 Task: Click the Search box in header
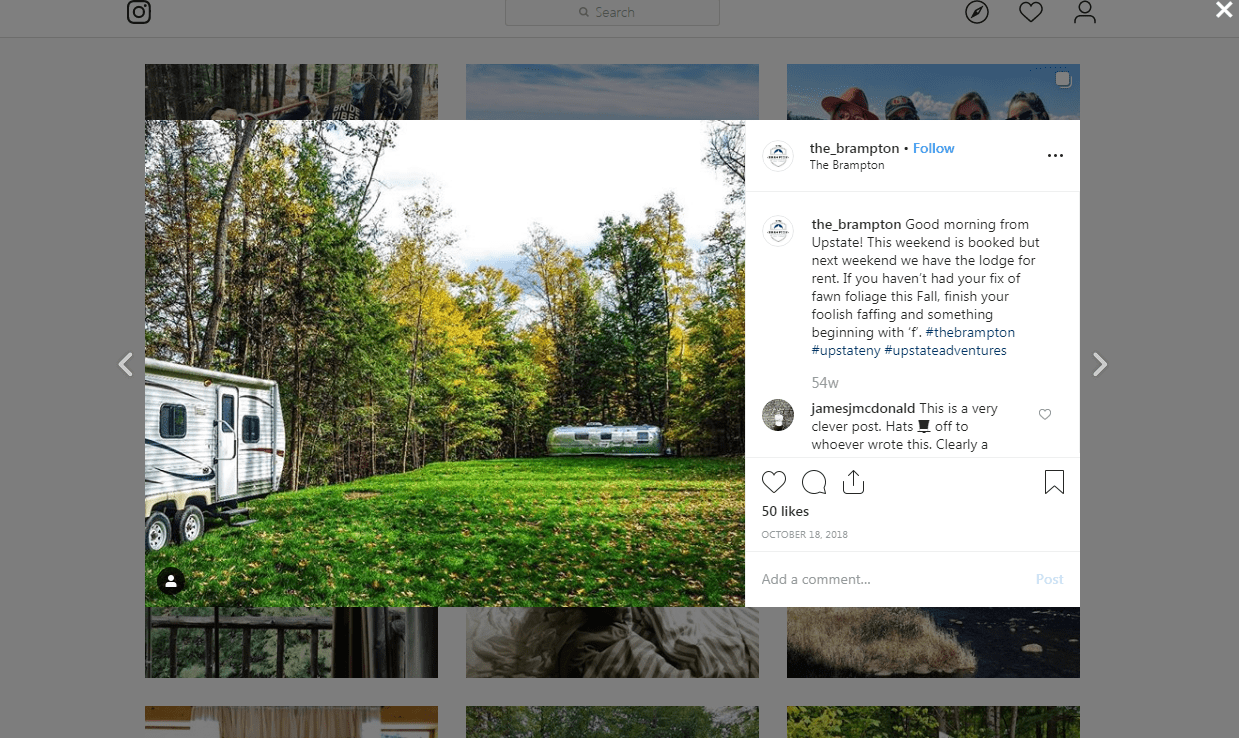pos(612,12)
